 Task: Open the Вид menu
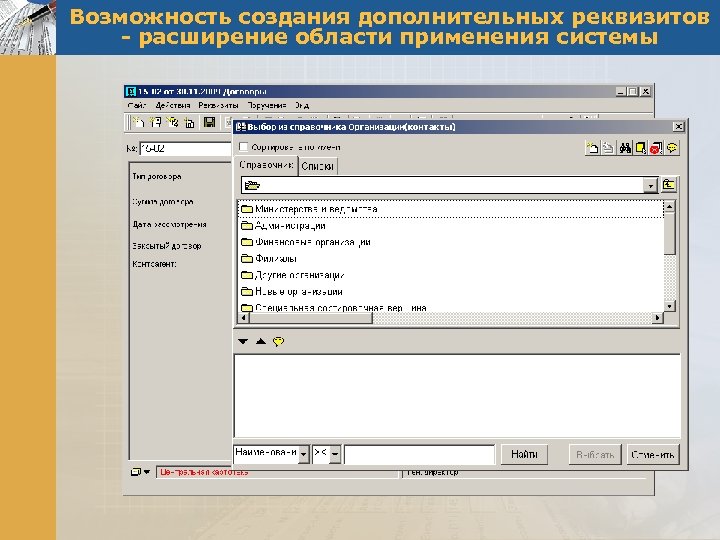(302, 105)
